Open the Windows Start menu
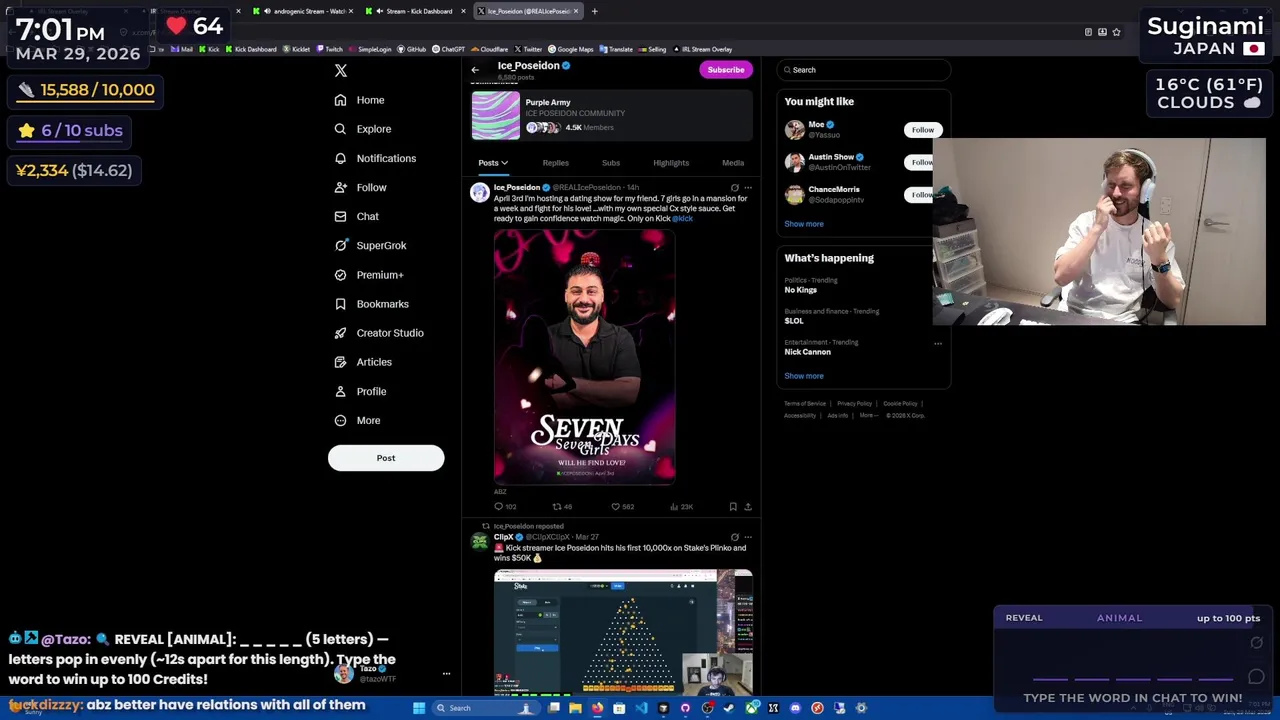 click(419, 708)
